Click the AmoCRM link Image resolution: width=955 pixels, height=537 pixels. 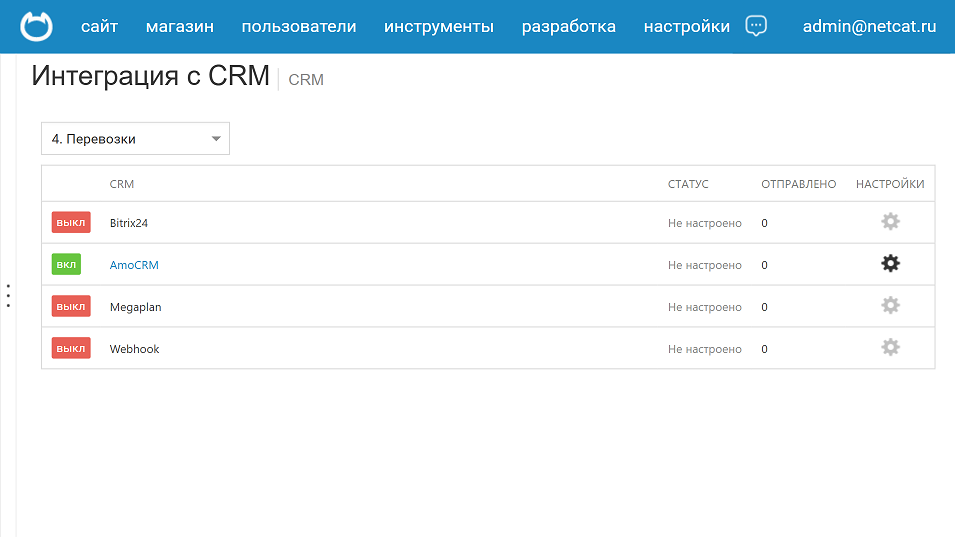click(x=134, y=265)
